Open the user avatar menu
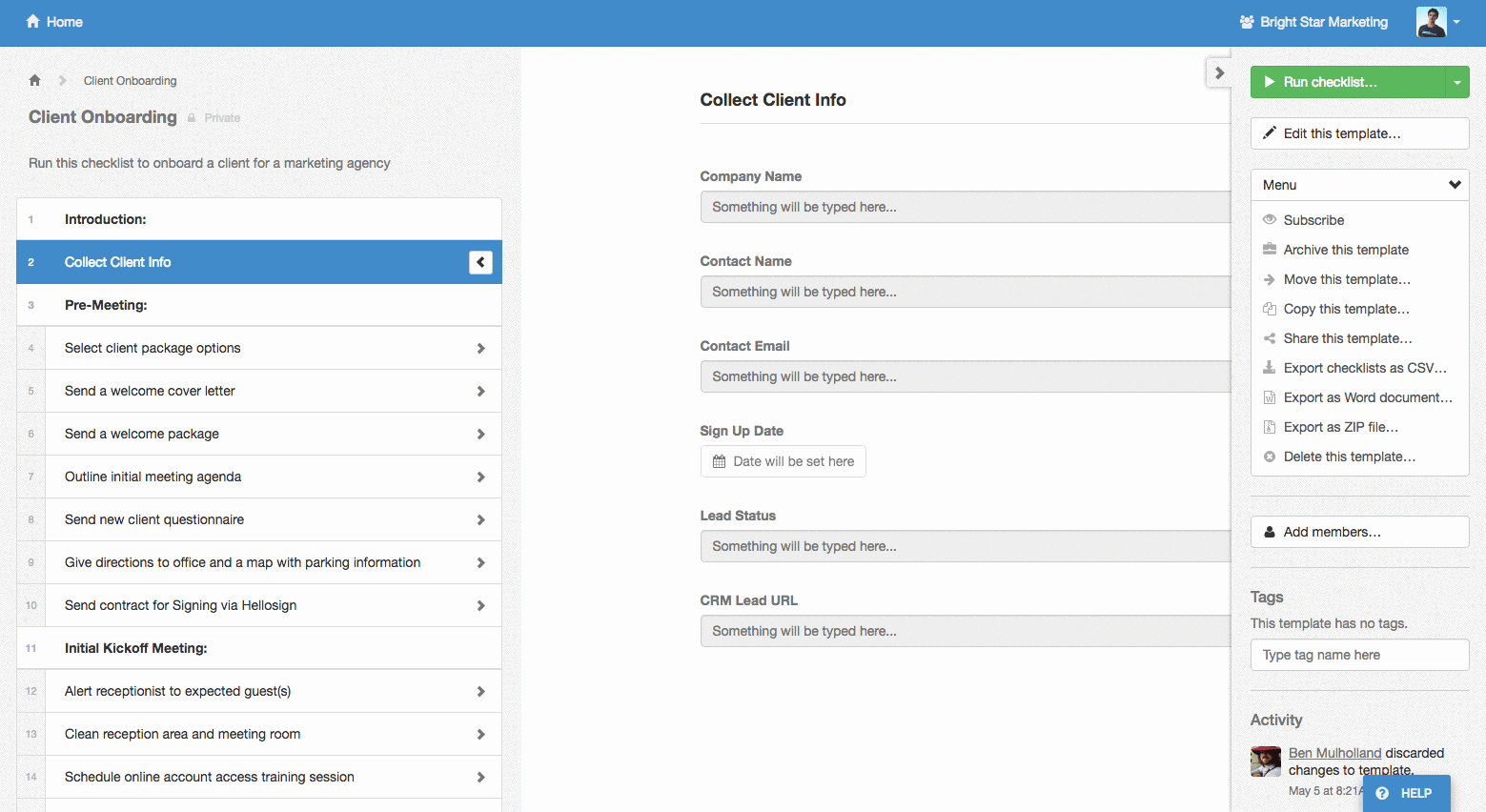The image size is (1486, 812). tap(1438, 22)
